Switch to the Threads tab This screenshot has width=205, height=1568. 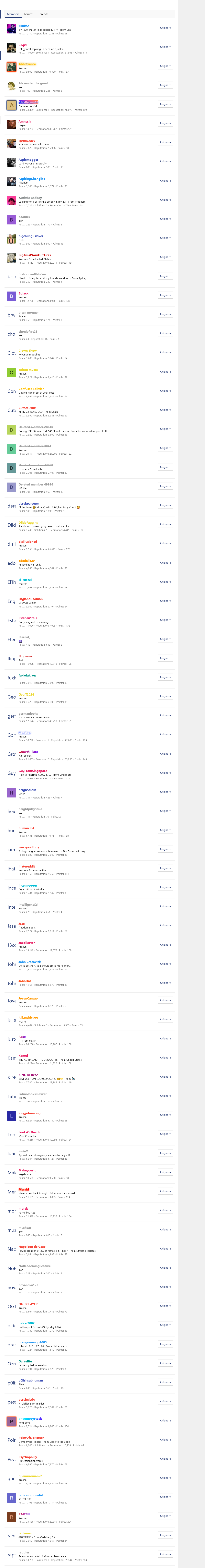43,14
